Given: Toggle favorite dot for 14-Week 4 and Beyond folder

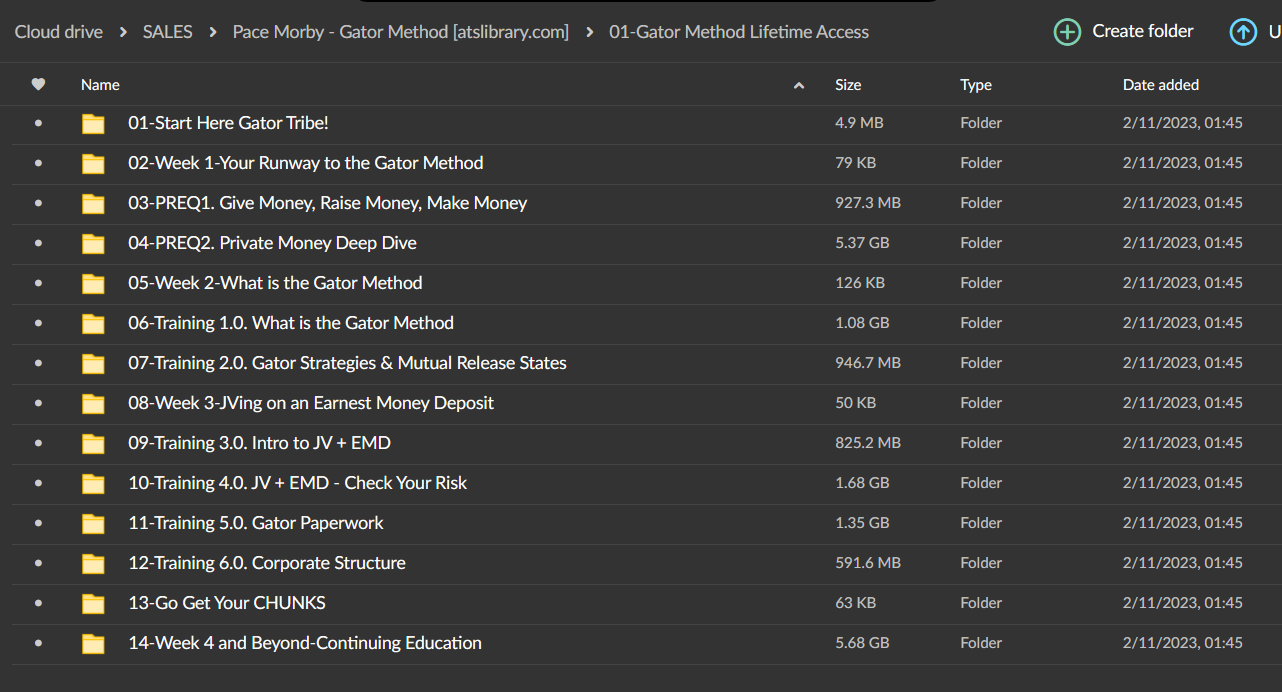Looking at the screenshot, I should (x=38, y=643).
